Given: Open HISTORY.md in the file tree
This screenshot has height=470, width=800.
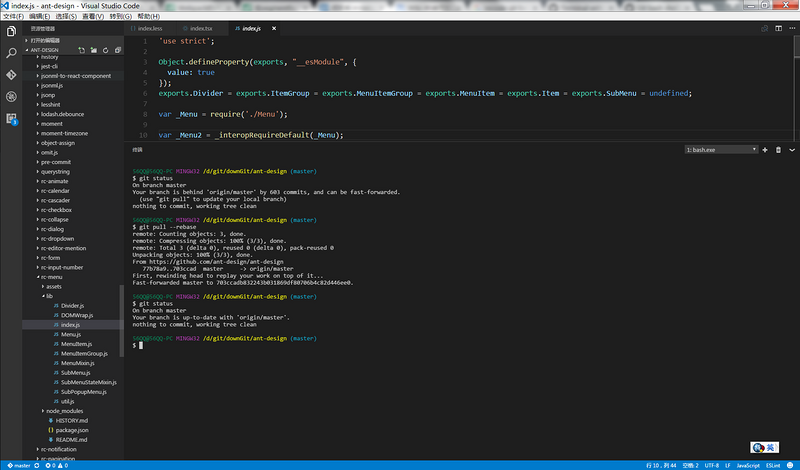Looking at the screenshot, I should click(x=71, y=420).
